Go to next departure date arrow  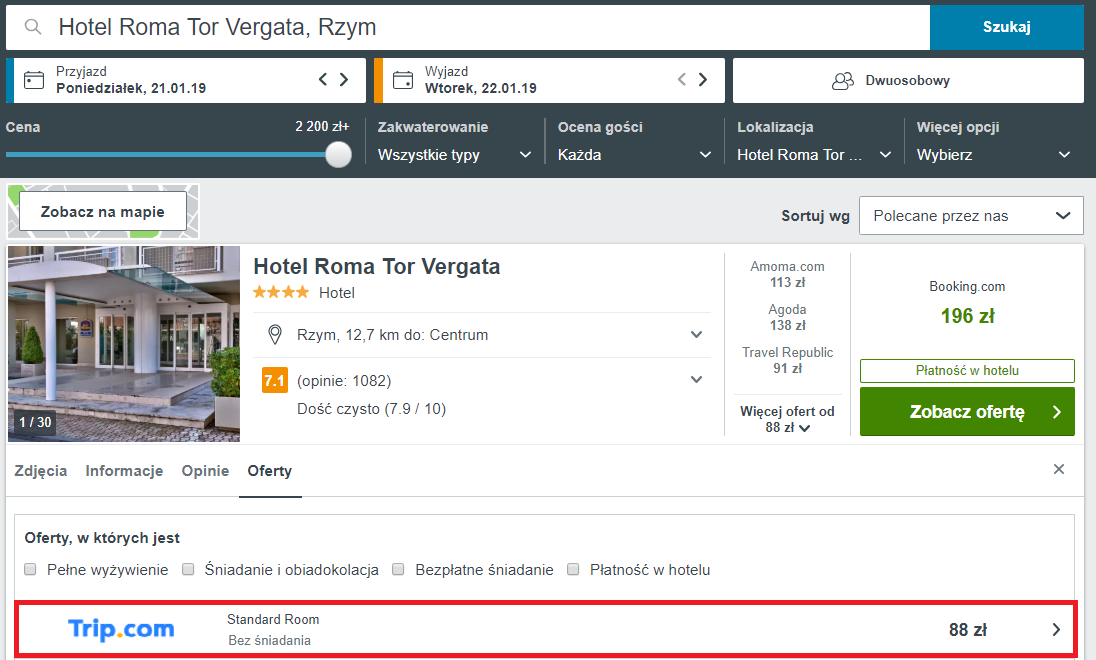(703, 79)
